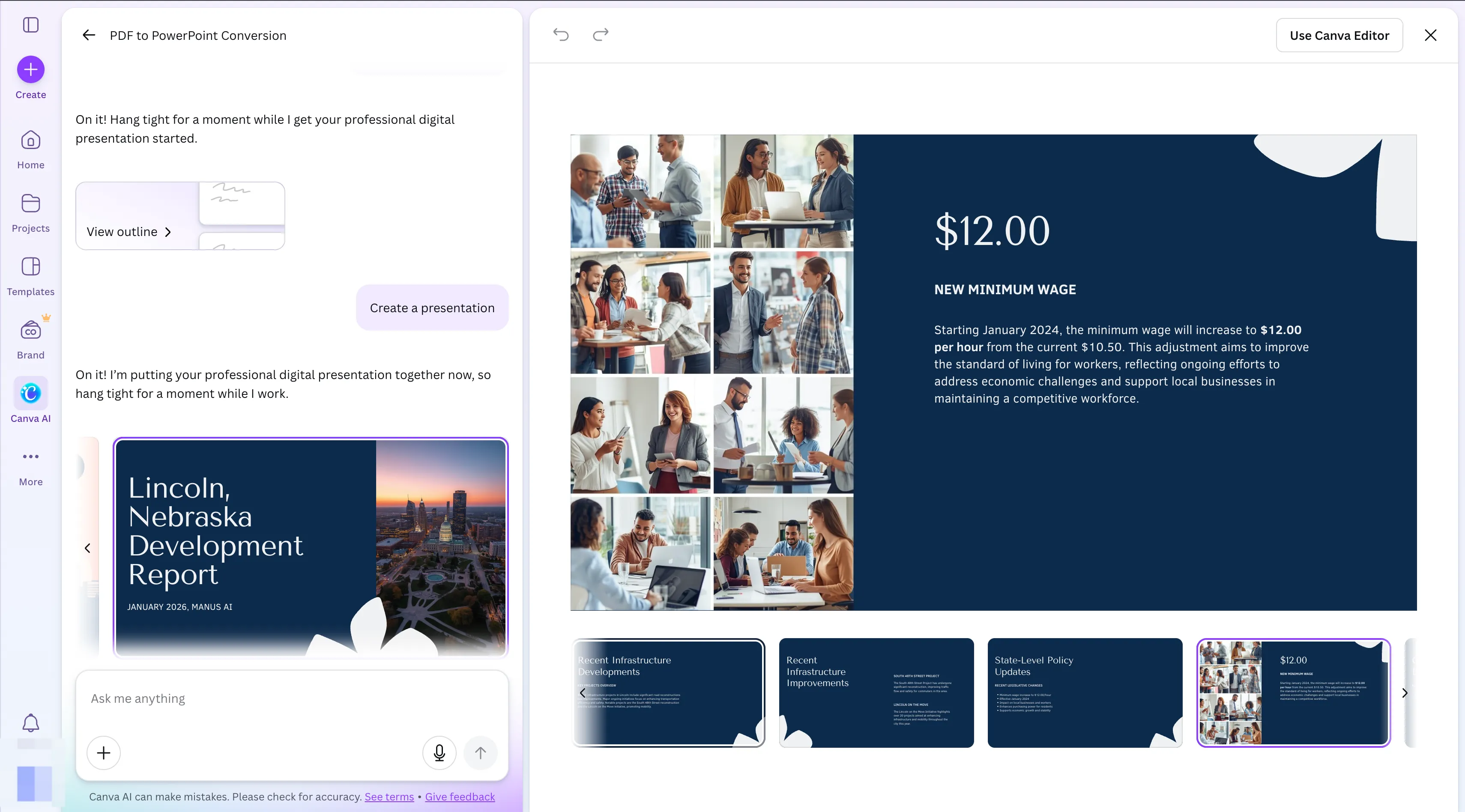Viewport: 1465px width, 812px height.
Task: Open notifications bell icon
Action: [31, 723]
